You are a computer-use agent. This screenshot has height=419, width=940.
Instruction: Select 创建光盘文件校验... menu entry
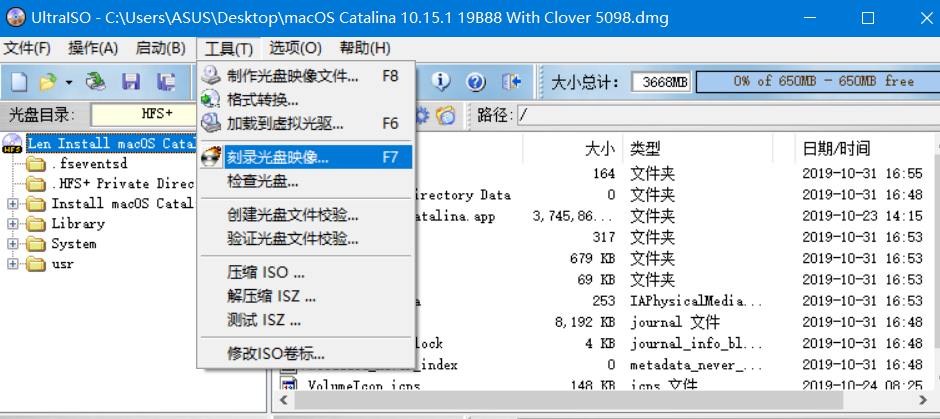tap(306, 215)
